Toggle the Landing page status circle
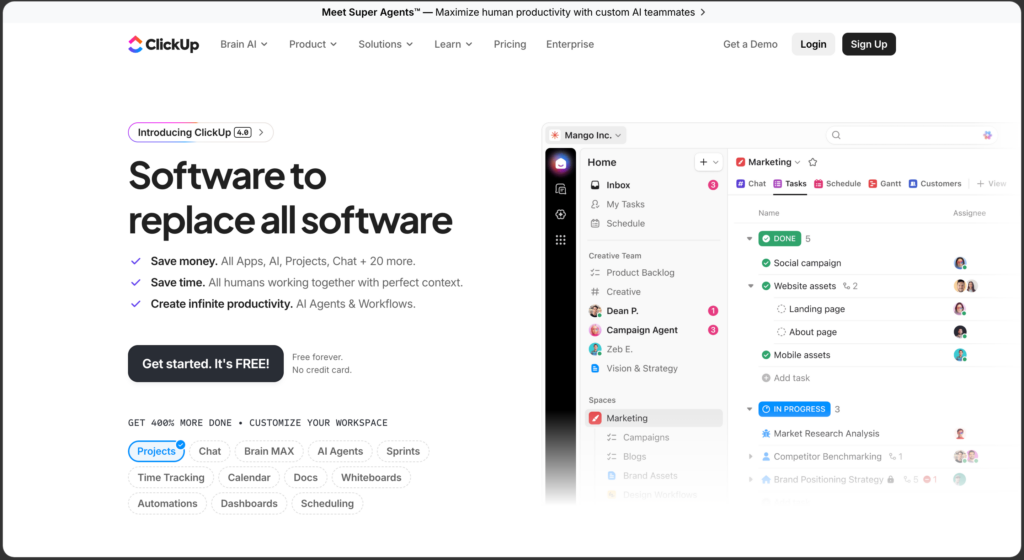1024x560 pixels. pos(781,309)
